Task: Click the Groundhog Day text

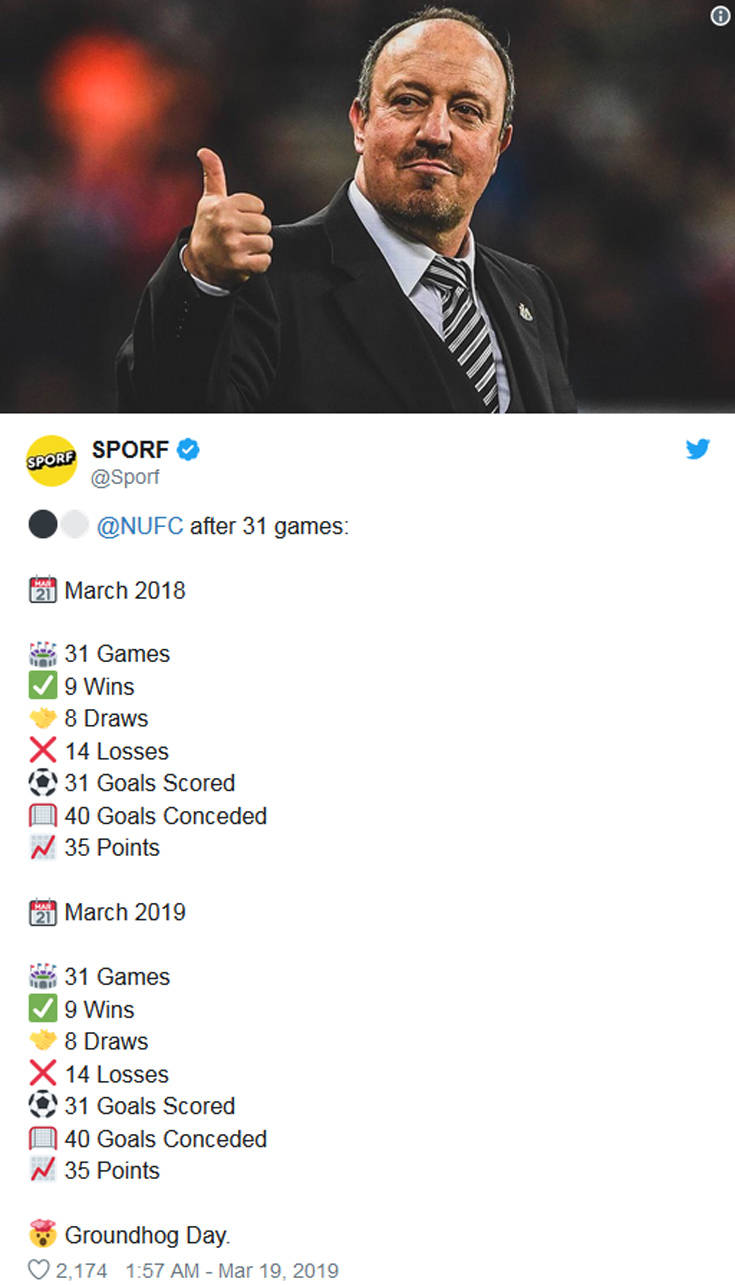Action: [x=148, y=1235]
